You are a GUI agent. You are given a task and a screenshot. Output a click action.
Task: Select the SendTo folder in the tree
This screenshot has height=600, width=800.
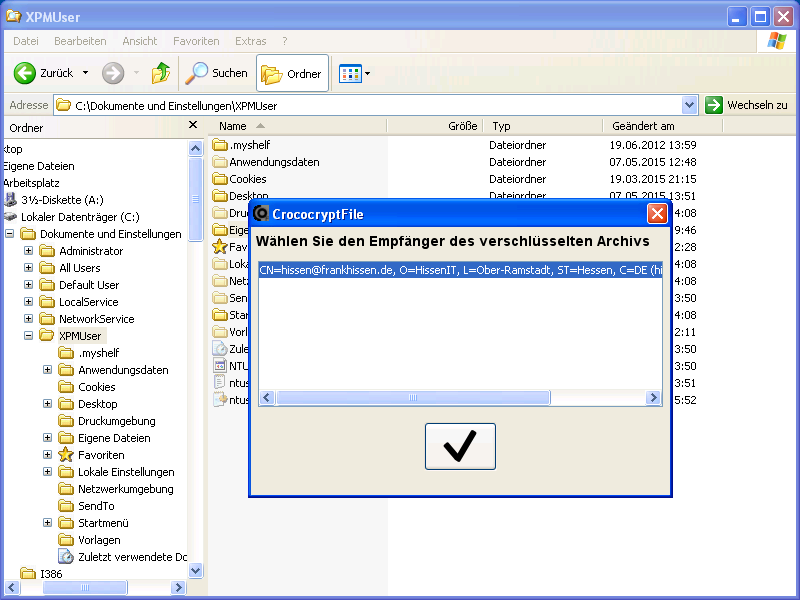86,506
